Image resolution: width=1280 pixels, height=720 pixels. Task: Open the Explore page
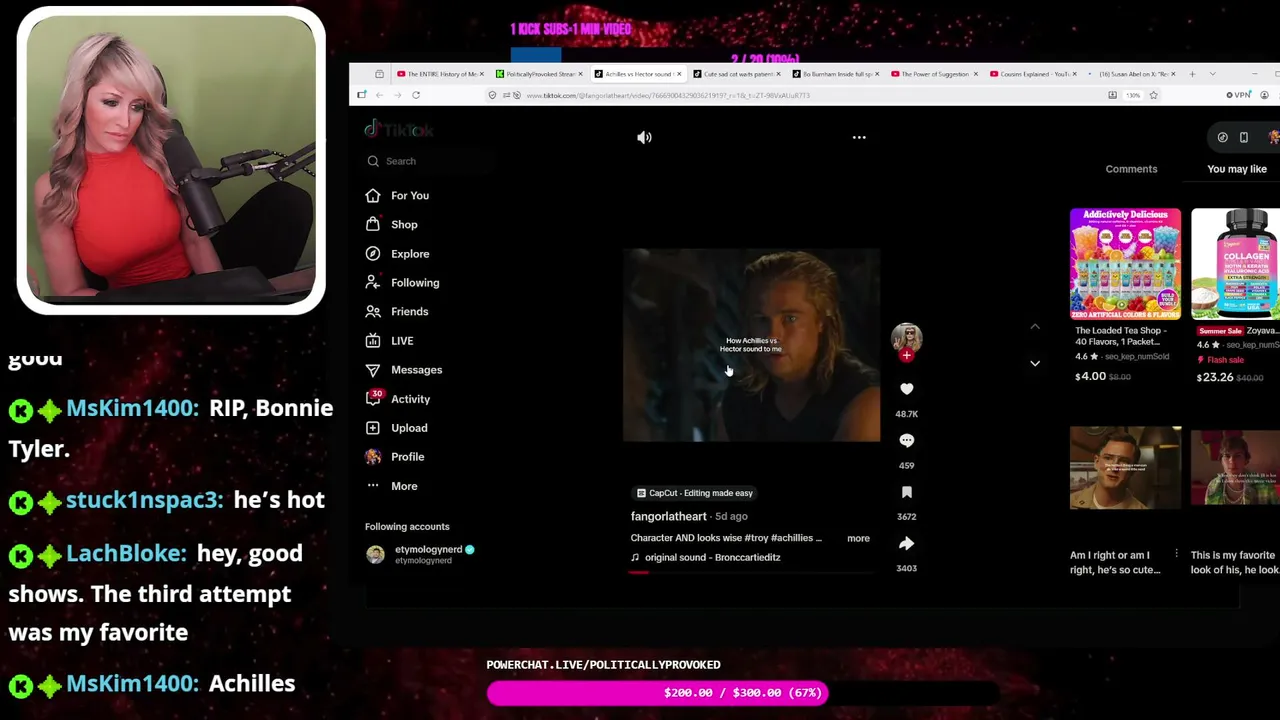pyautogui.click(x=397, y=254)
